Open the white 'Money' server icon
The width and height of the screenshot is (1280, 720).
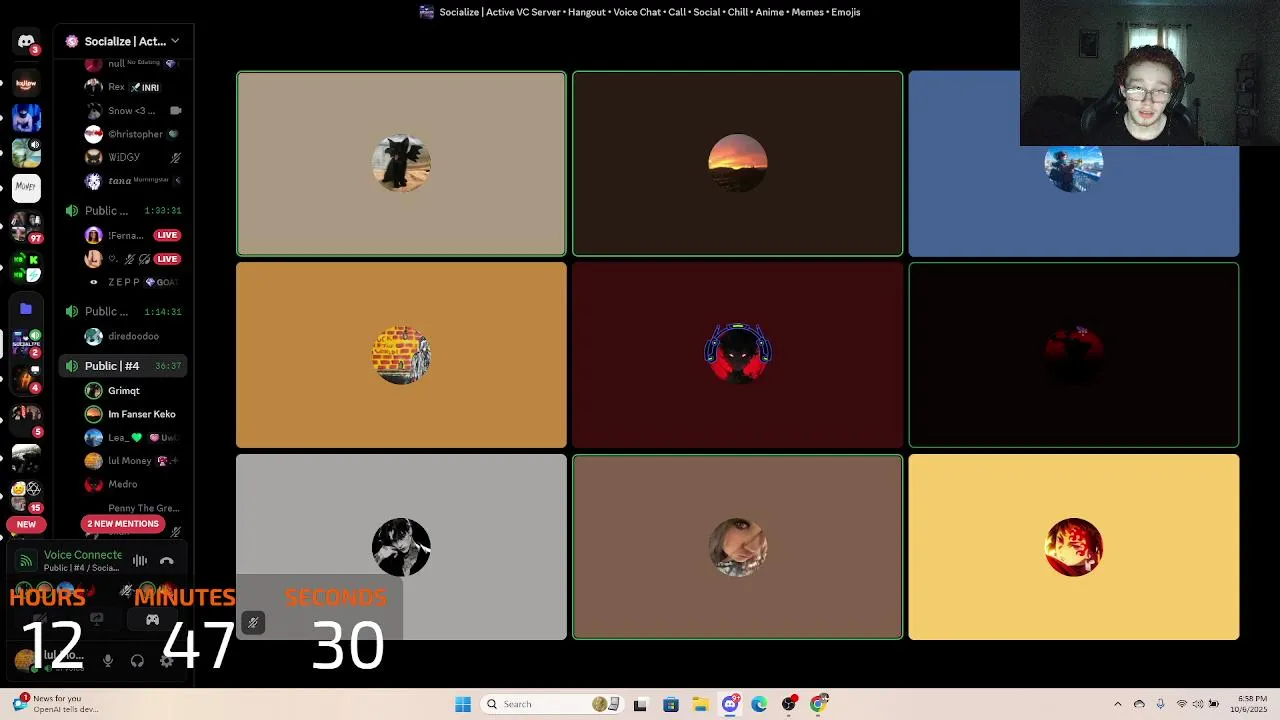tap(26, 186)
